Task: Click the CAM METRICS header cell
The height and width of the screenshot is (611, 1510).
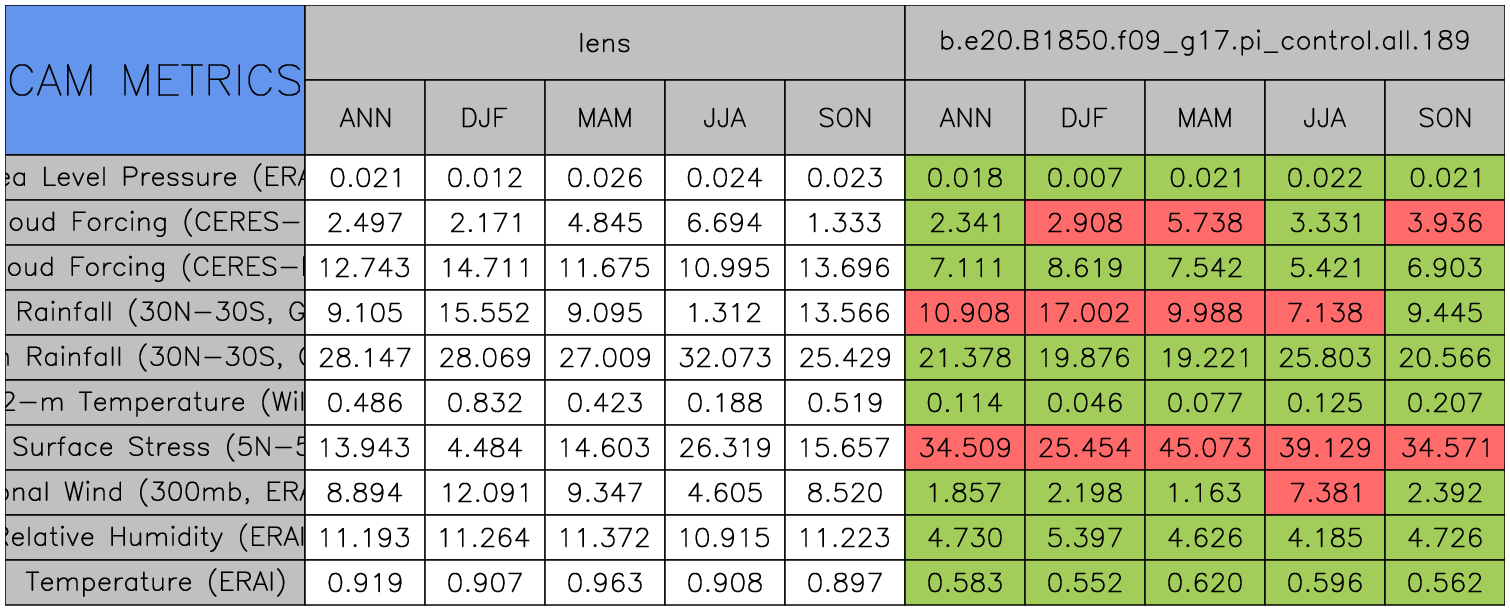Action: pos(155,80)
